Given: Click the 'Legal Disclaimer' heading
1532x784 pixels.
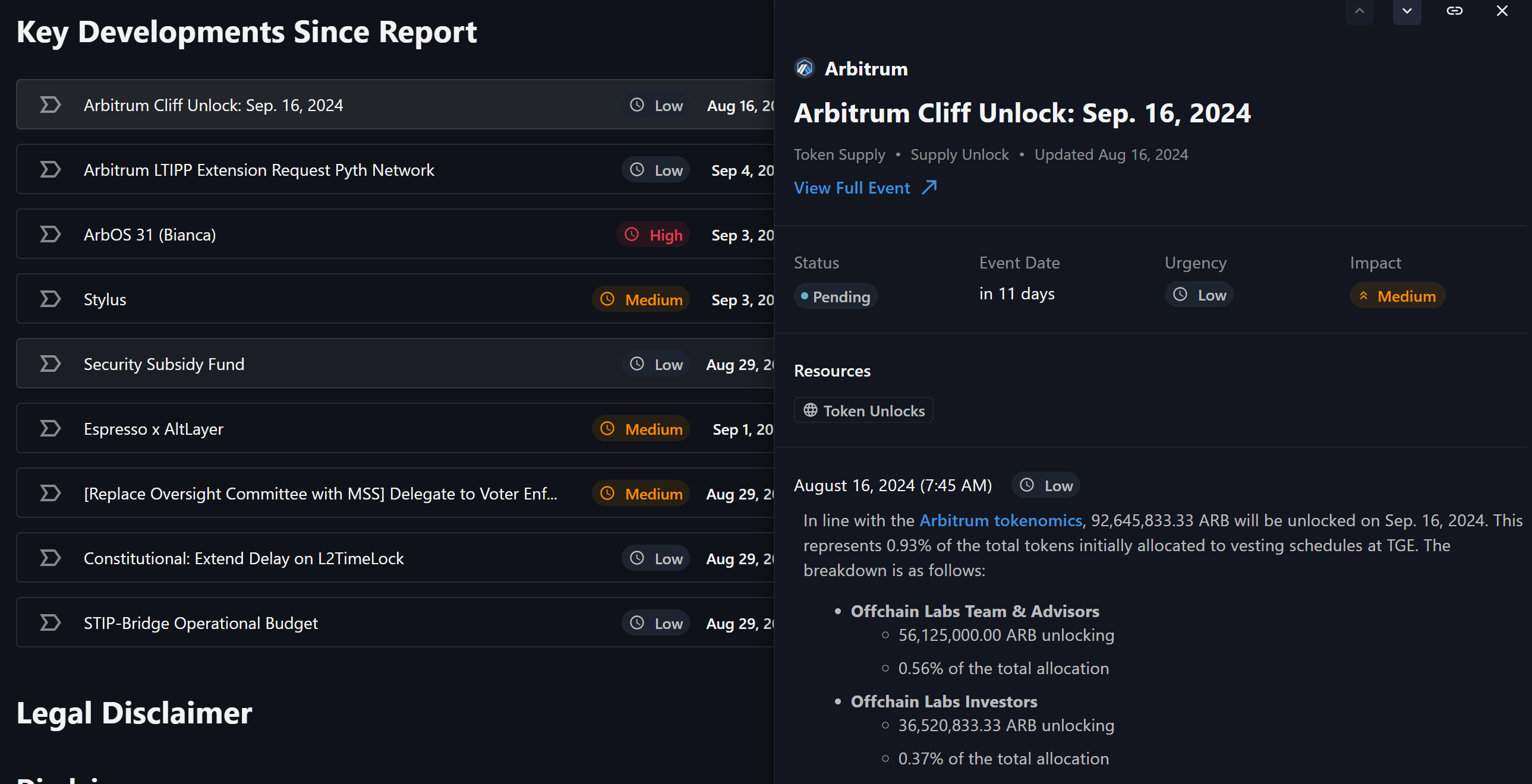Looking at the screenshot, I should (134, 713).
